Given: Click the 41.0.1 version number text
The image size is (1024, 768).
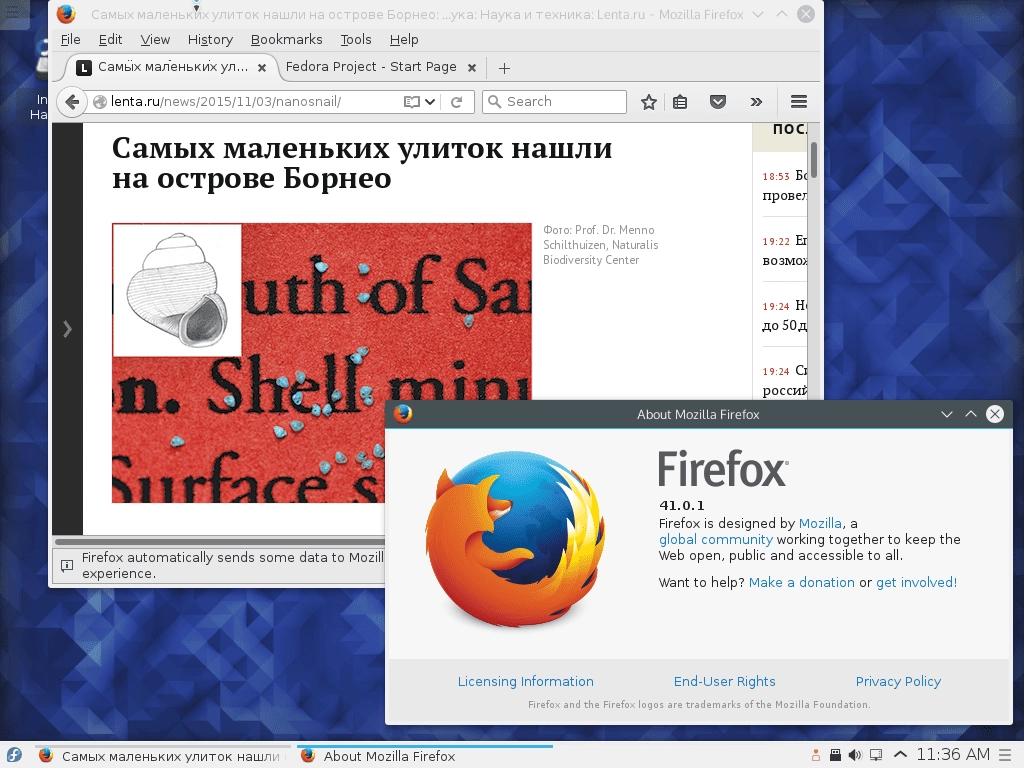Looking at the screenshot, I should point(682,505).
